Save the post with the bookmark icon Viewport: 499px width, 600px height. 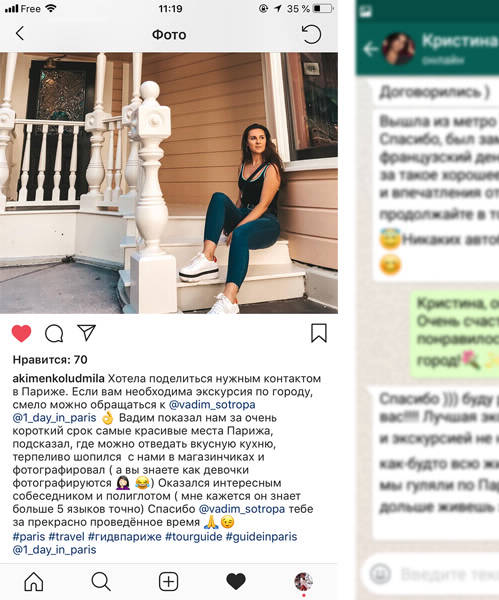point(319,333)
